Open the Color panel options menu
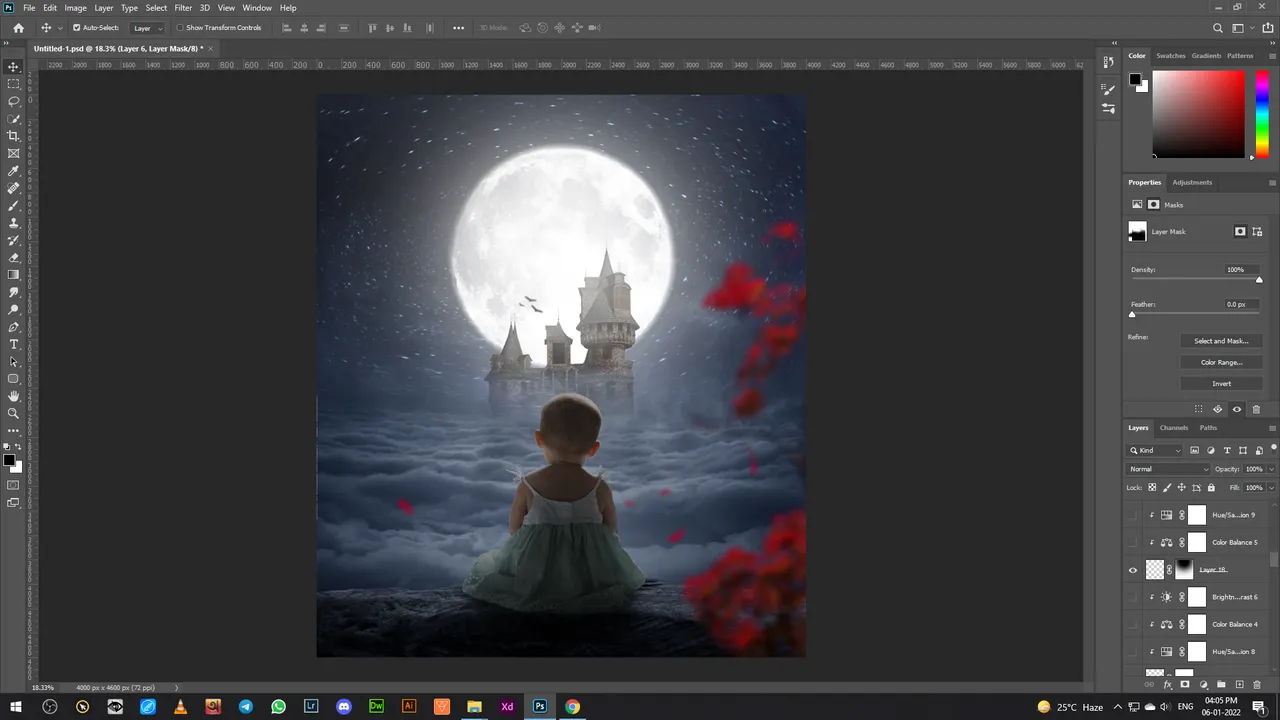 [x=1272, y=56]
